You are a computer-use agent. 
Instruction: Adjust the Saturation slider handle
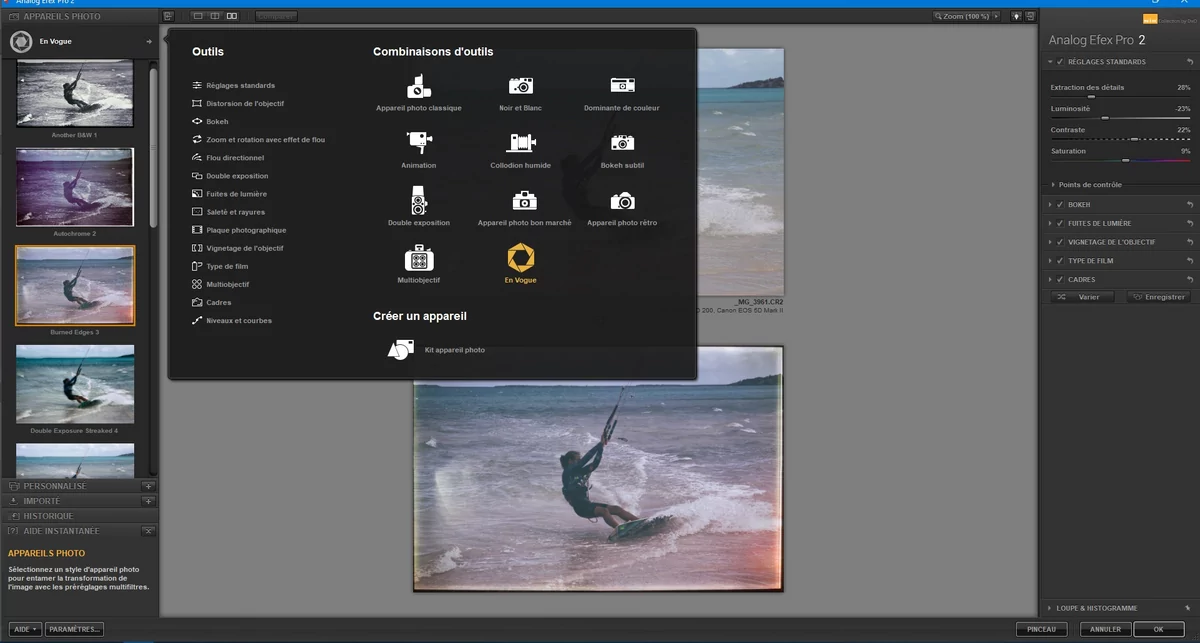tap(1126, 160)
